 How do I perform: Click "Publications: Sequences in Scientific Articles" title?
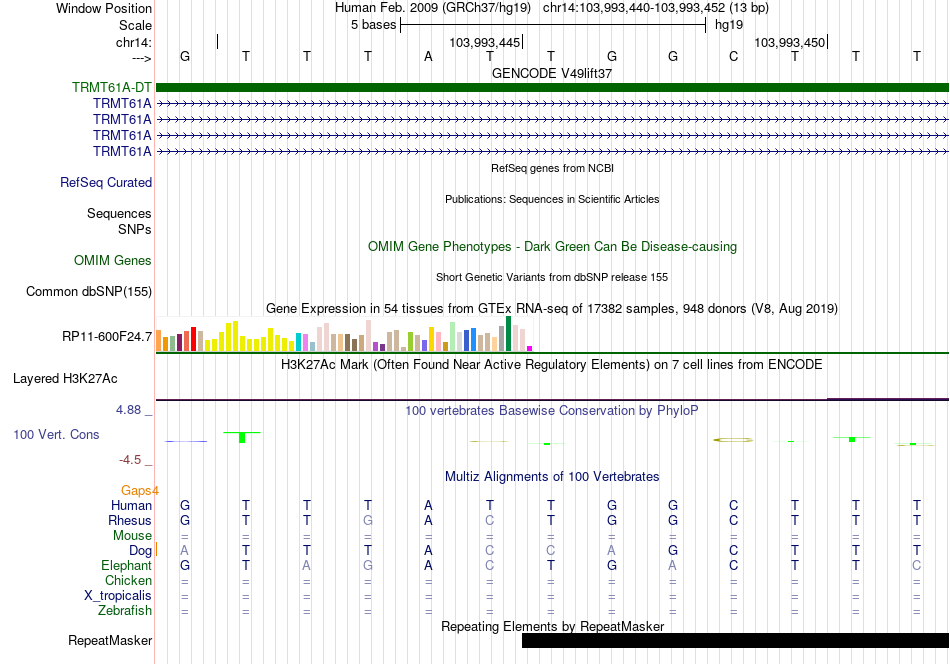click(x=552, y=199)
